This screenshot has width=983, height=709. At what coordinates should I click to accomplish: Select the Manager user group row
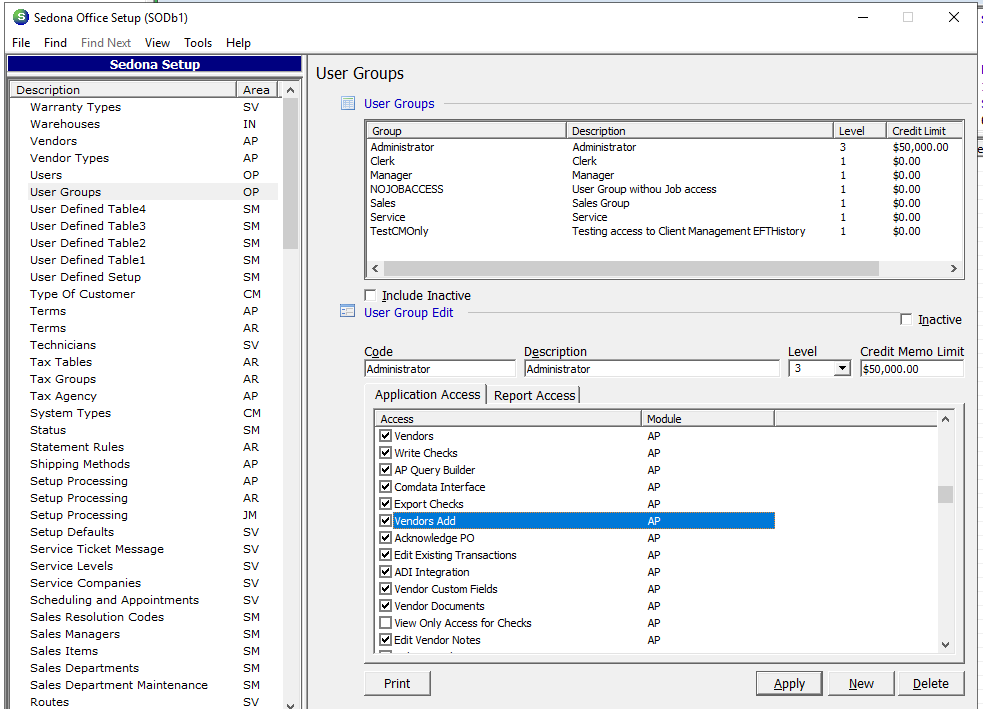pos(665,175)
